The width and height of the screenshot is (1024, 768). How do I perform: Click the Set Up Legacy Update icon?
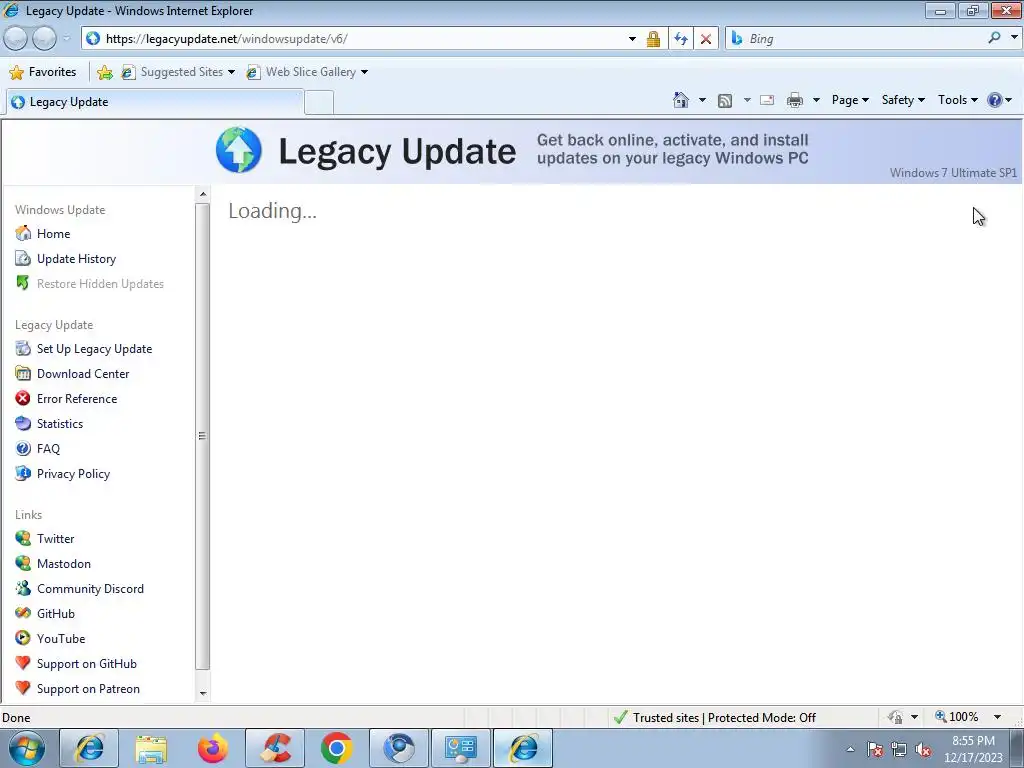point(23,348)
